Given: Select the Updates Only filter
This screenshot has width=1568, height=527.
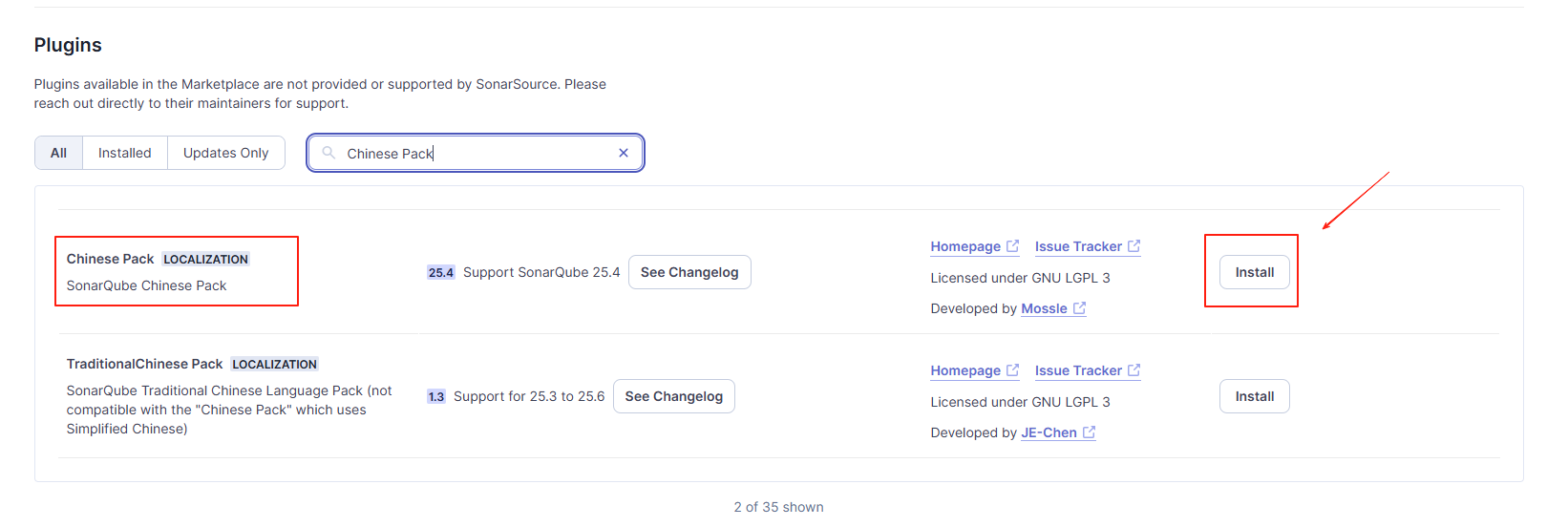Looking at the screenshot, I should coord(225,153).
